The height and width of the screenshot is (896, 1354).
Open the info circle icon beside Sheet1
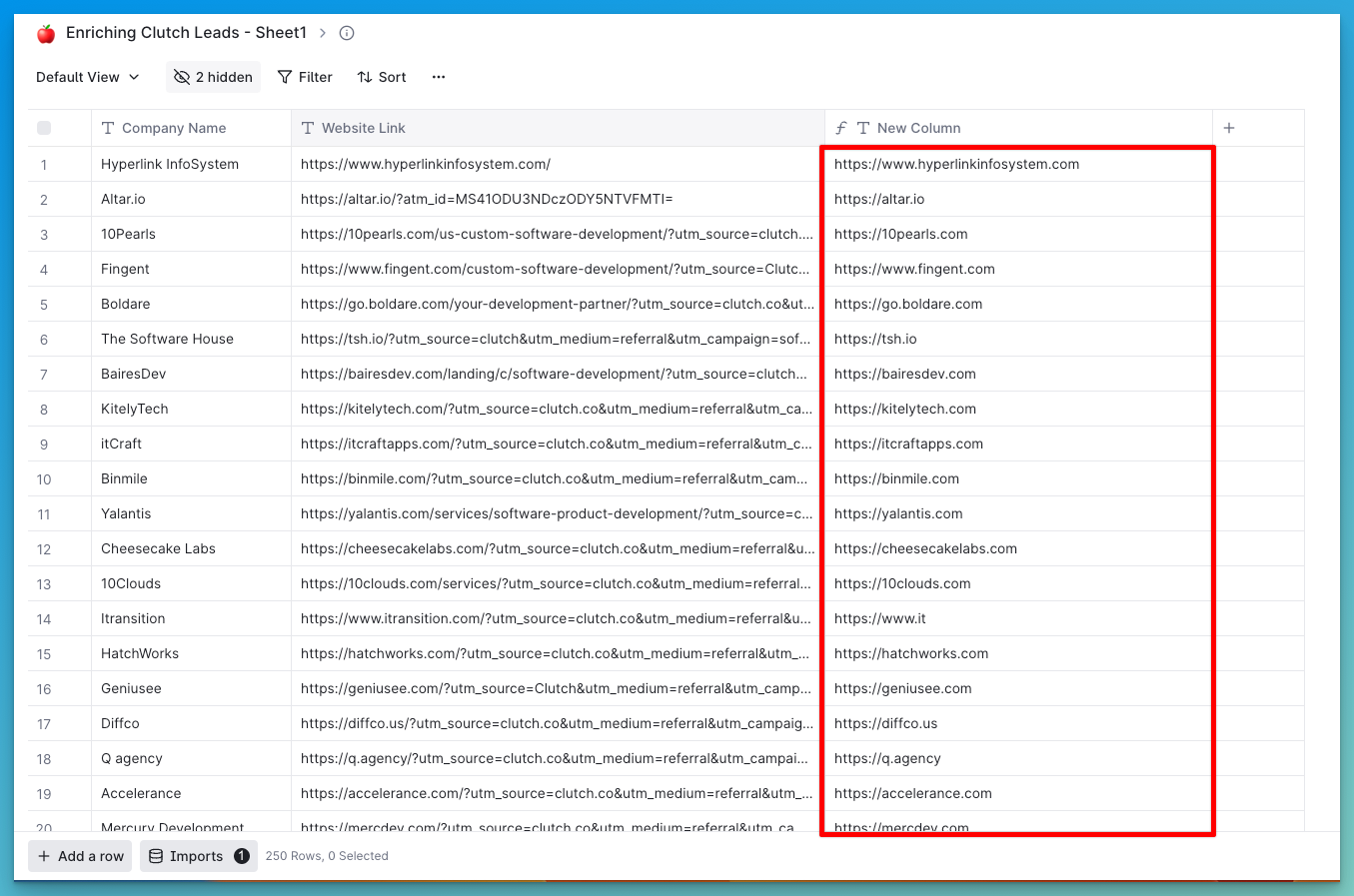[347, 33]
